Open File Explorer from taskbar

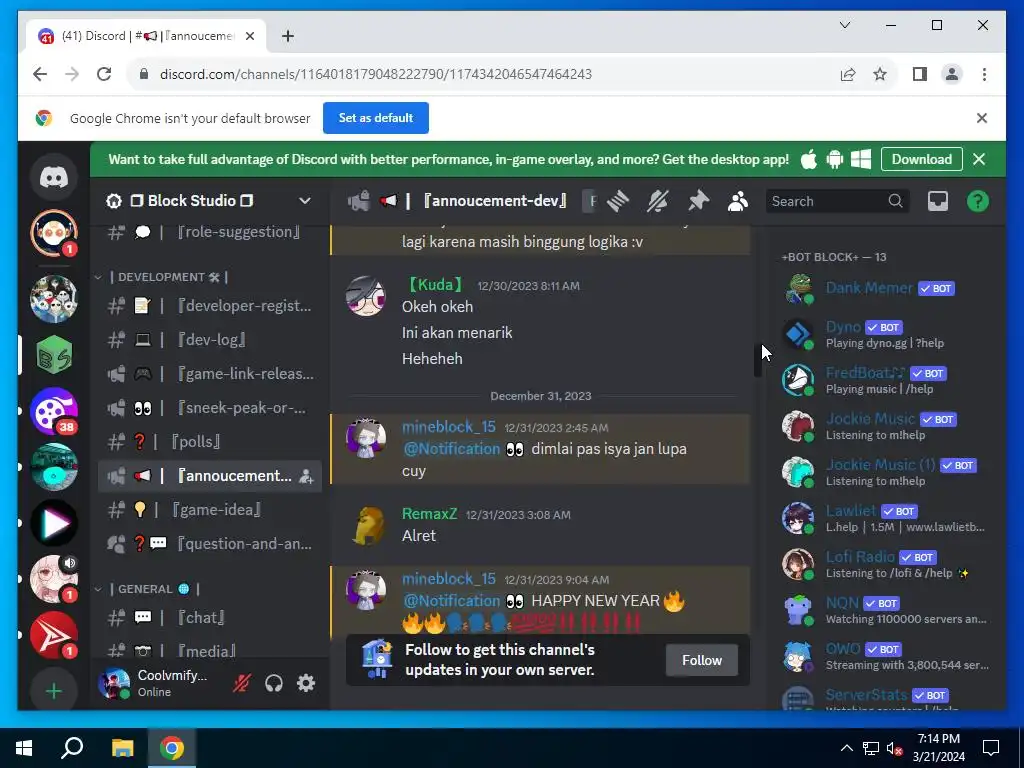[122, 748]
